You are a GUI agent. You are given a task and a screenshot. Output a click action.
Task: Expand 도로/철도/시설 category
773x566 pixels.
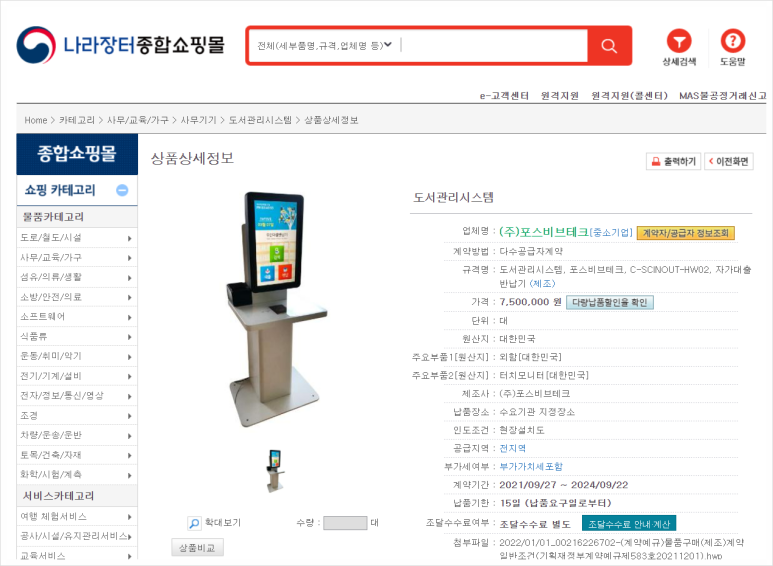pyautogui.click(x=77, y=238)
